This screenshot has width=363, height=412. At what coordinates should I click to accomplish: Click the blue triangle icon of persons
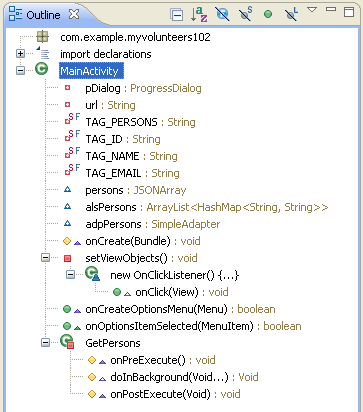point(67,189)
